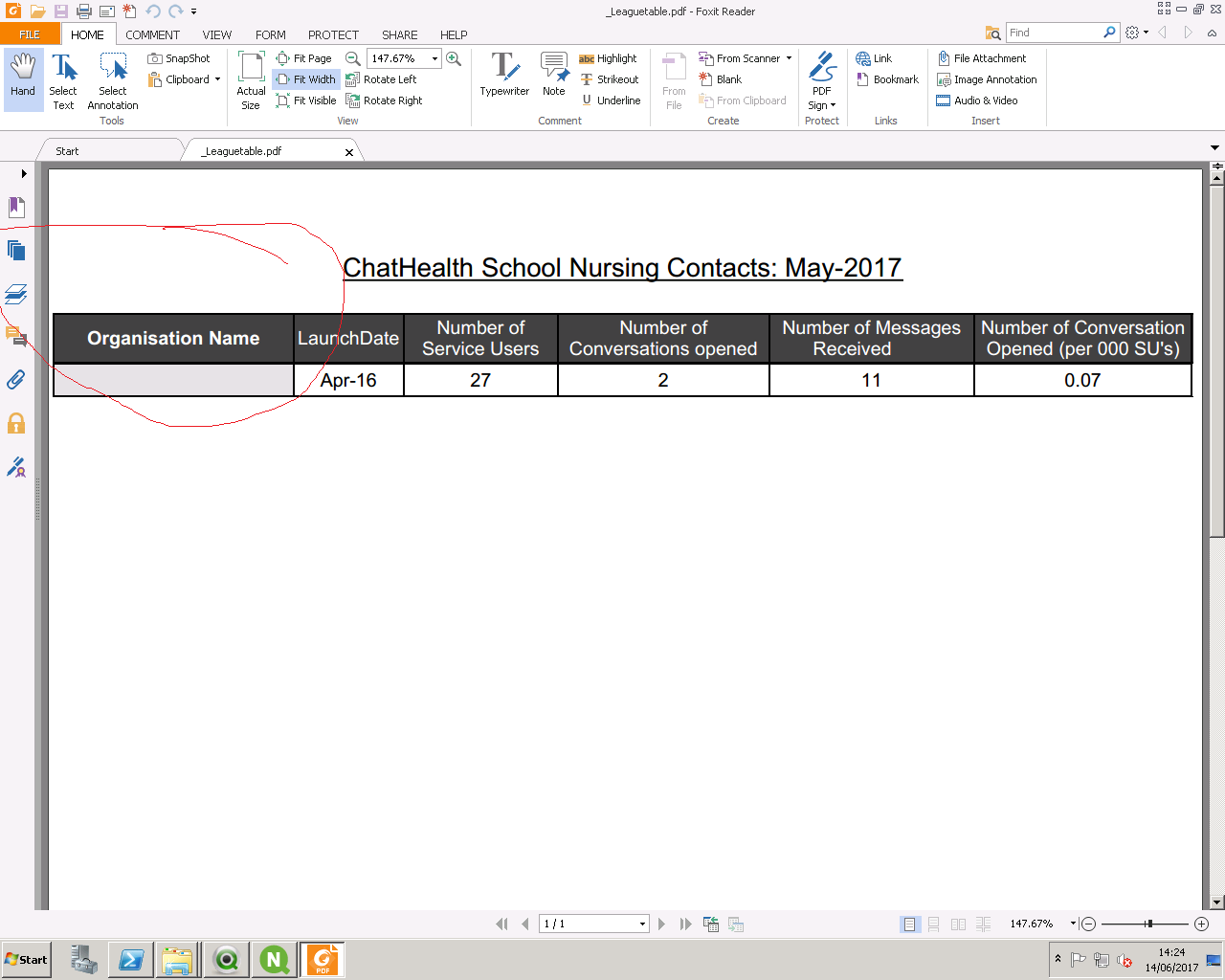Create a Blank PDF
Image resolution: width=1225 pixels, height=980 pixels.
pos(721,79)
